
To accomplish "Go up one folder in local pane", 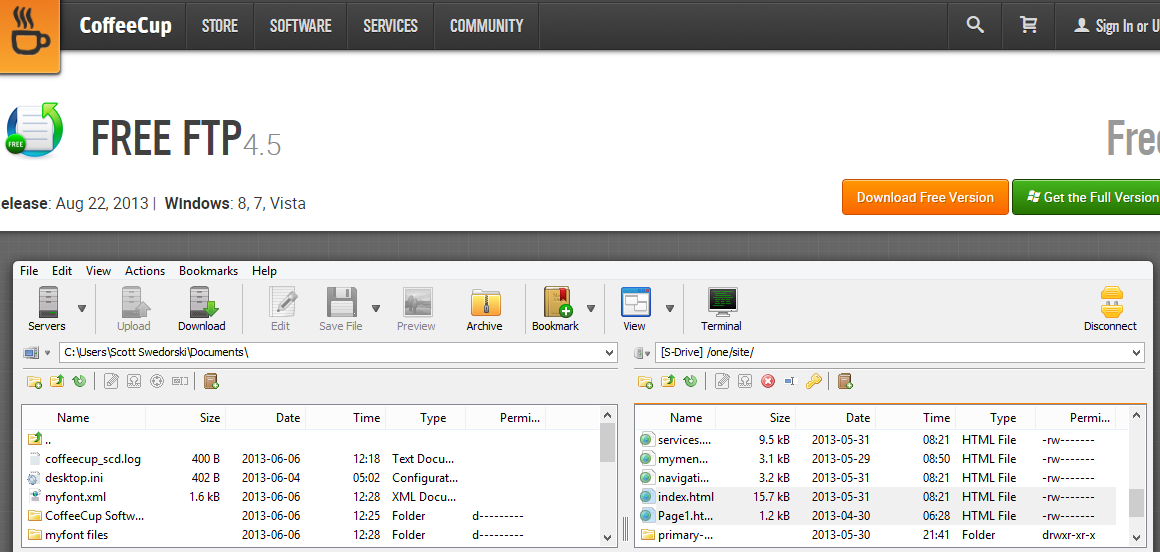I will click(57, 381).
